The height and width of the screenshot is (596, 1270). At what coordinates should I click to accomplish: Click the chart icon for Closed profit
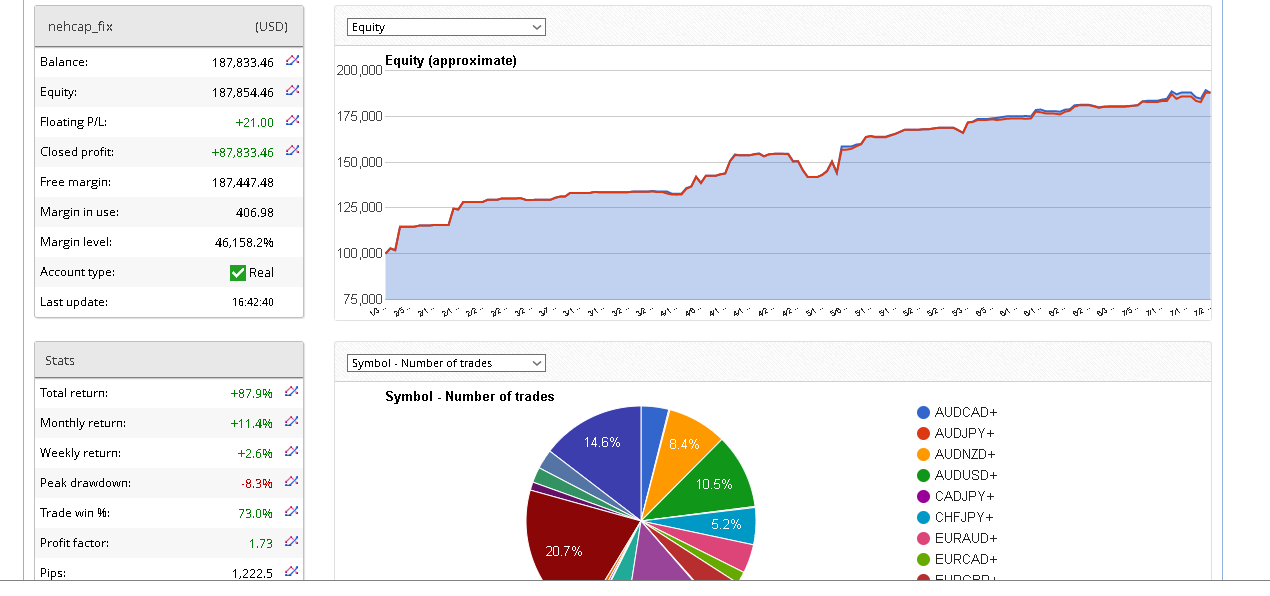click(x=292, y=151)
